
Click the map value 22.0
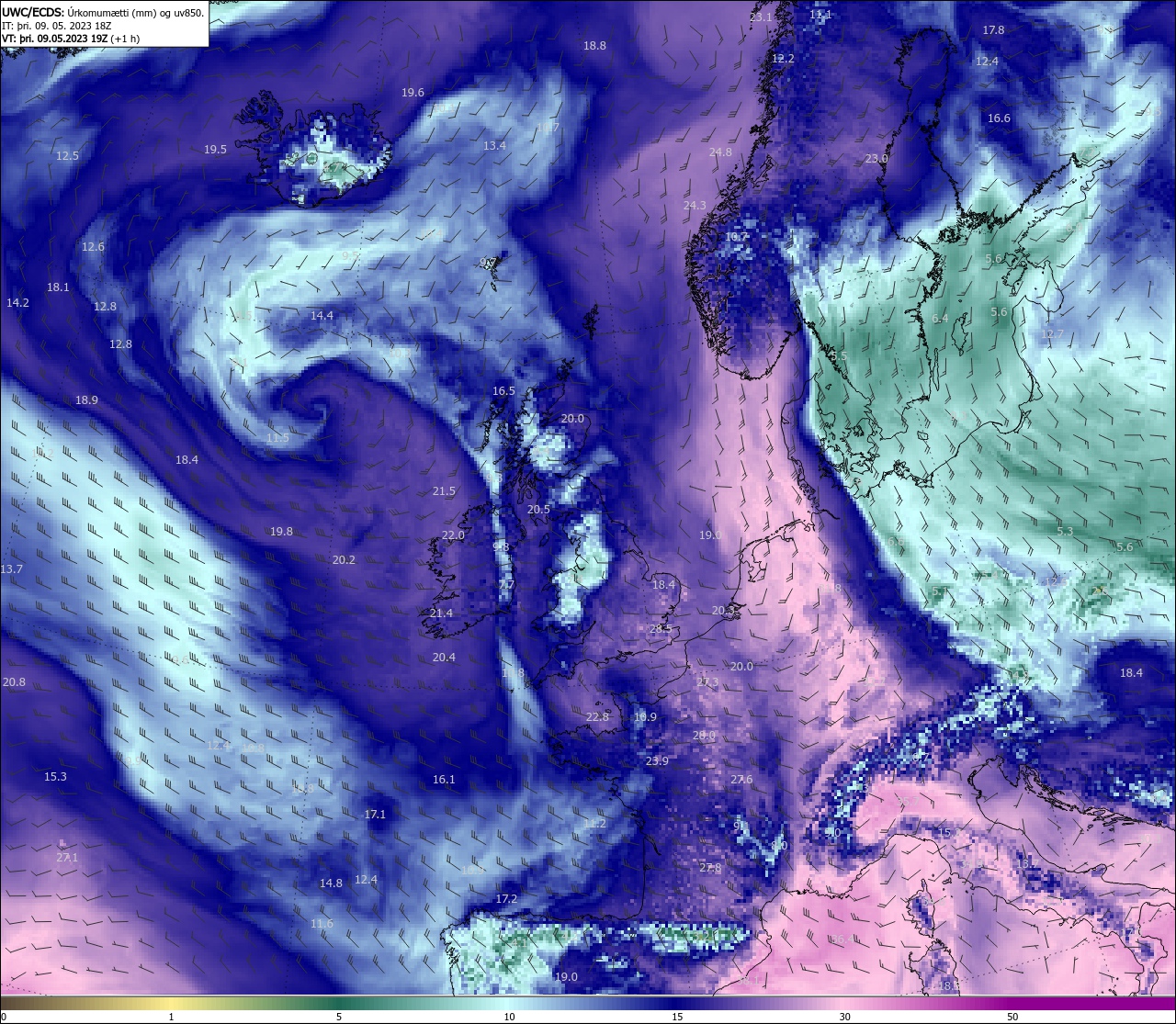tap(453, 535)
